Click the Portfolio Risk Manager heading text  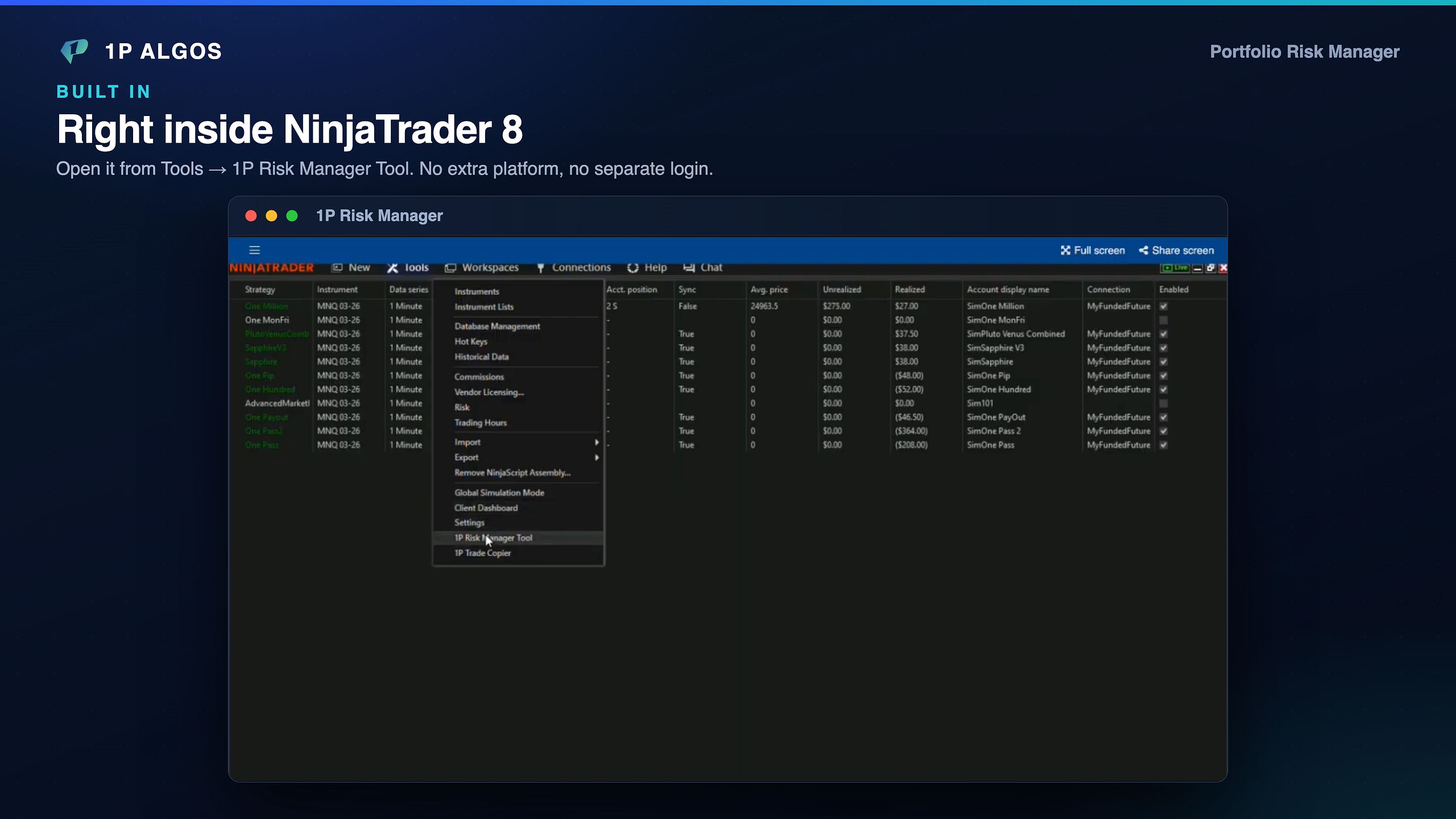1304,52
